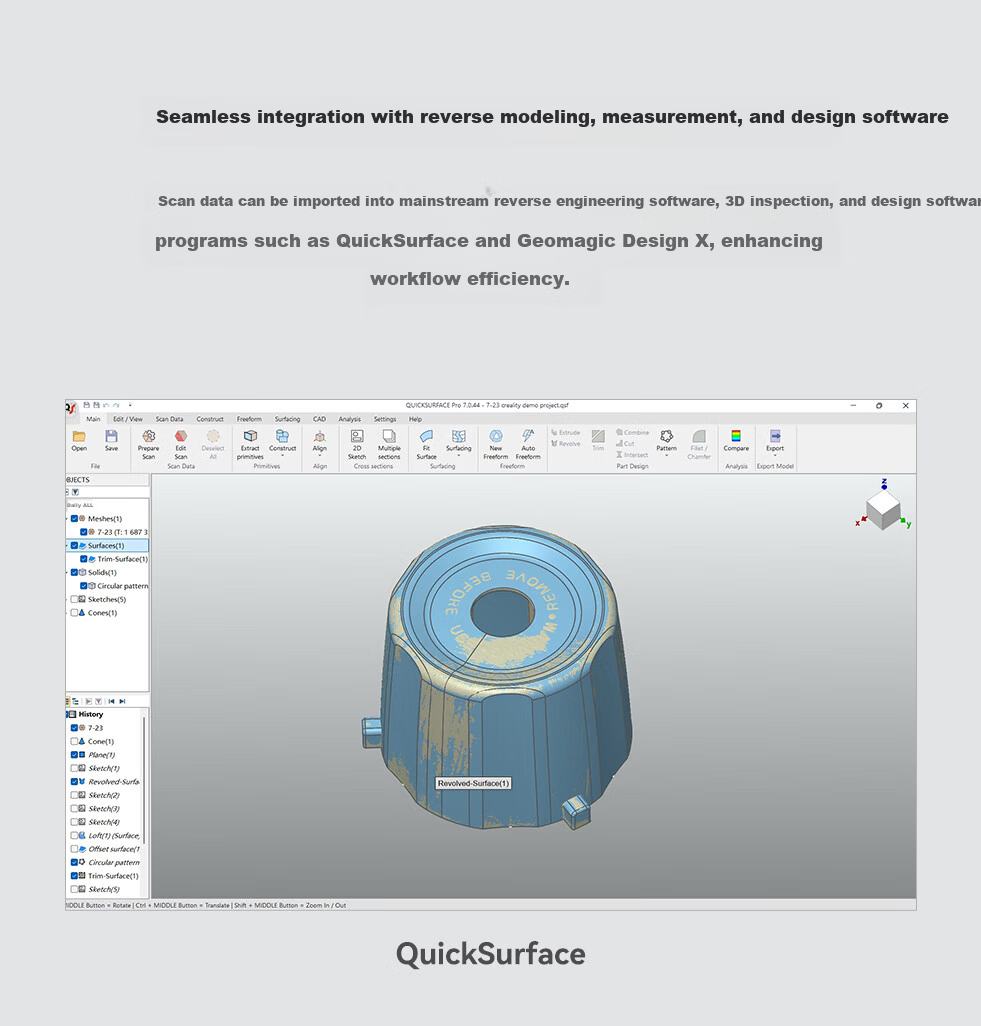
Task: Open the Analysis ribbon tab
Action: (x=349, y=419)
